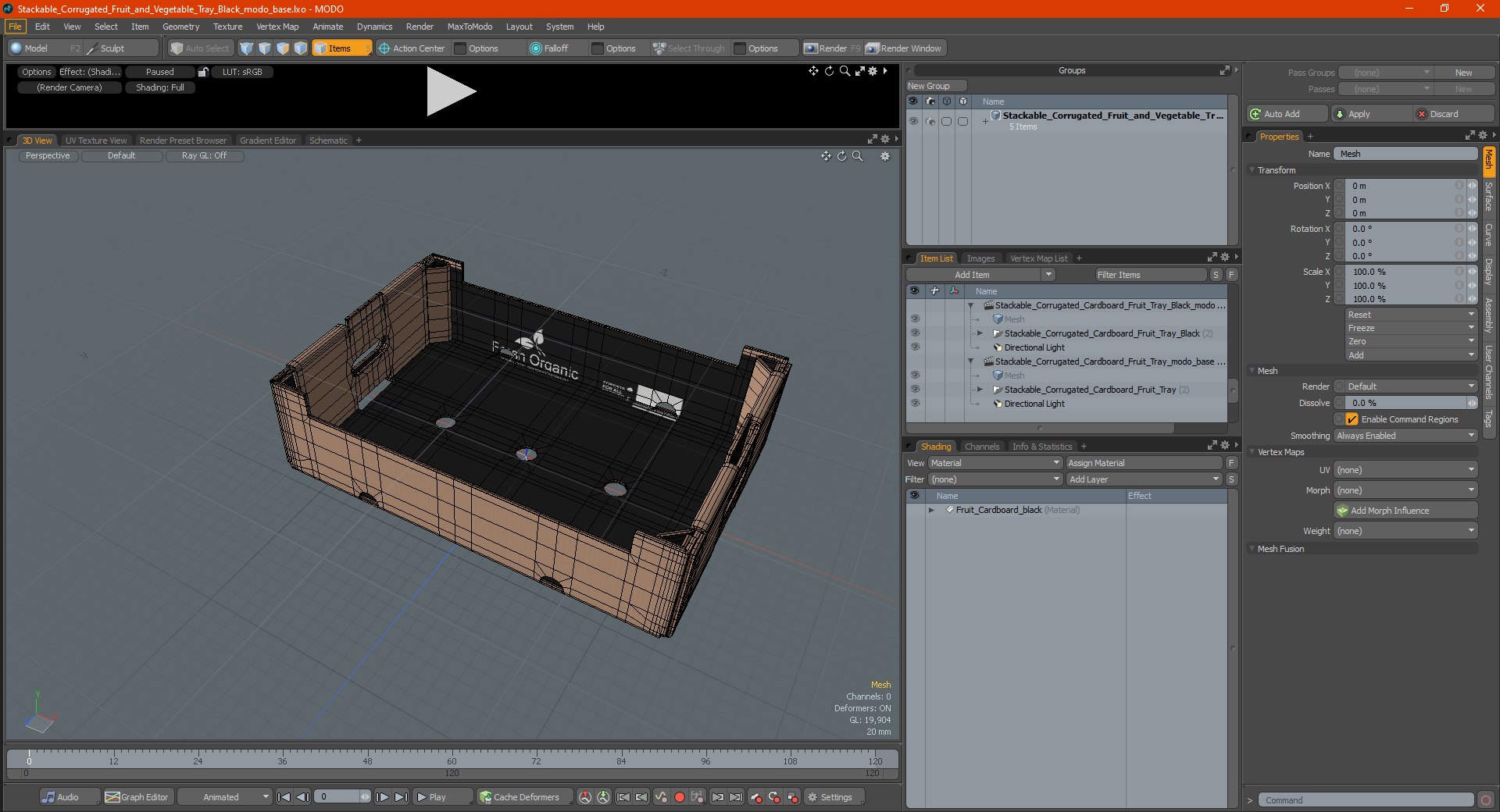Open the timeline Settings gear
The height and width of the screenshot is (812, 1500).
point(812,797)
